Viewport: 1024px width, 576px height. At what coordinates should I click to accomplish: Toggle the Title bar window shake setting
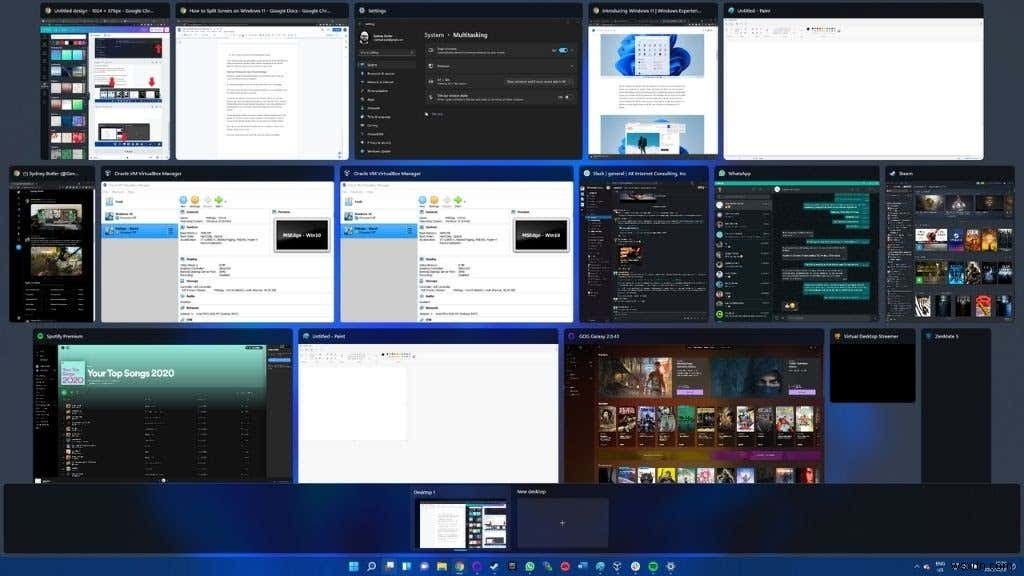[566, 98]
